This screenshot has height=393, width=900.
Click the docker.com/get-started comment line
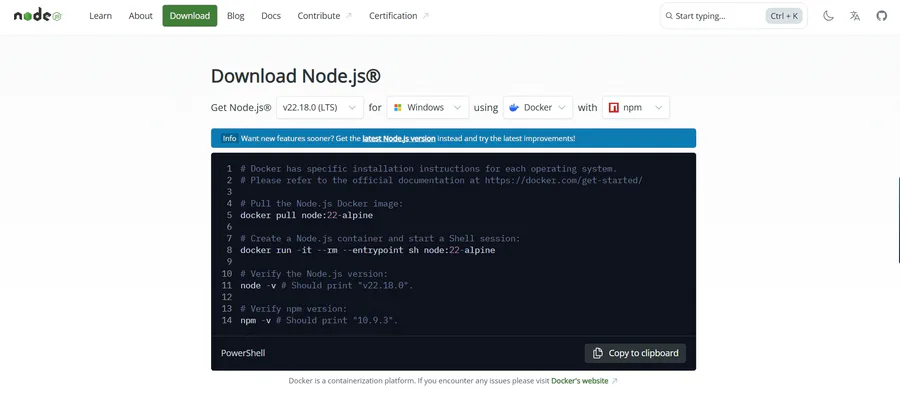(441, 180)
